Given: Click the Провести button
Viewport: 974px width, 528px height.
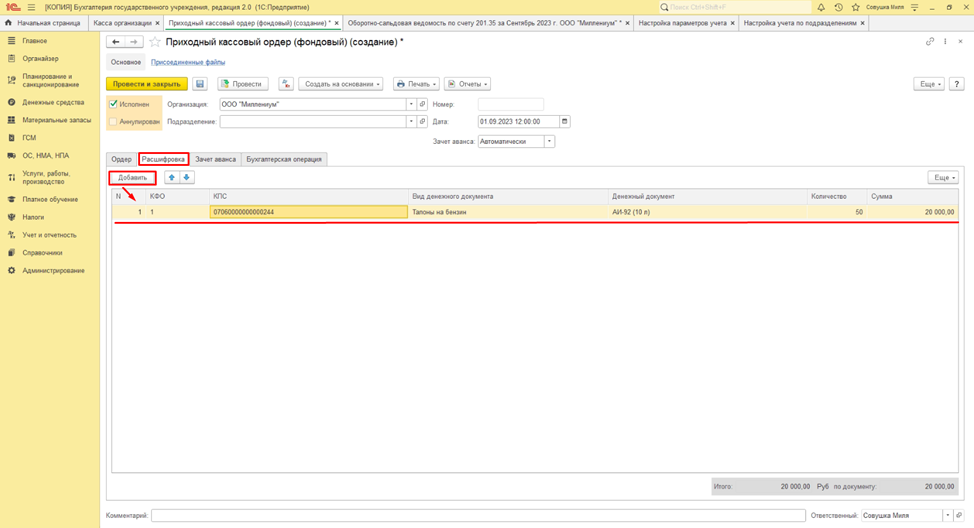Looking at the screenshot, I should pyautogui.click(x=242, y=84).
